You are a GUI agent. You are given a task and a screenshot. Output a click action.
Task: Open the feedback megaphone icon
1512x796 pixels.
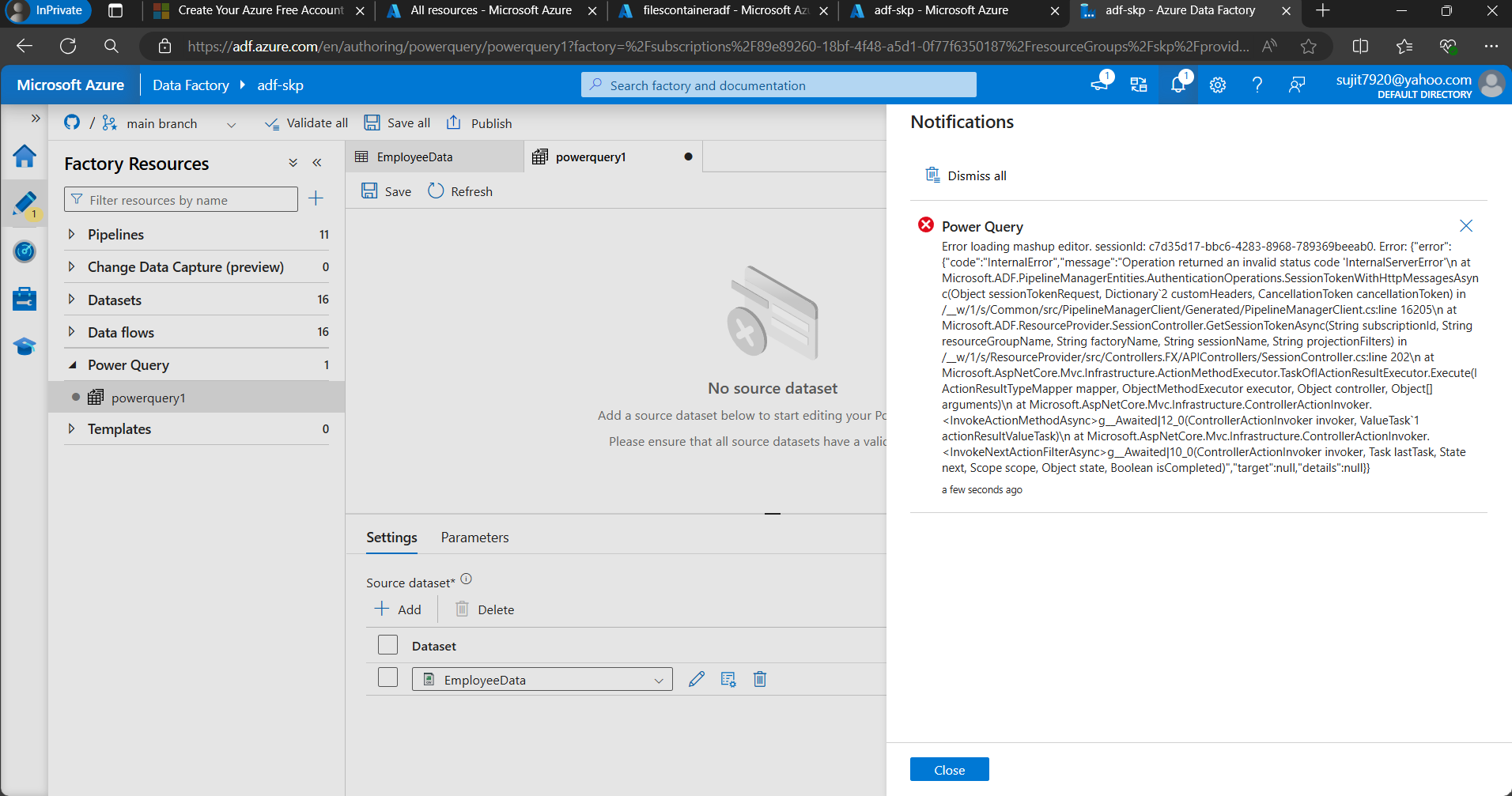coord(1099,85)
